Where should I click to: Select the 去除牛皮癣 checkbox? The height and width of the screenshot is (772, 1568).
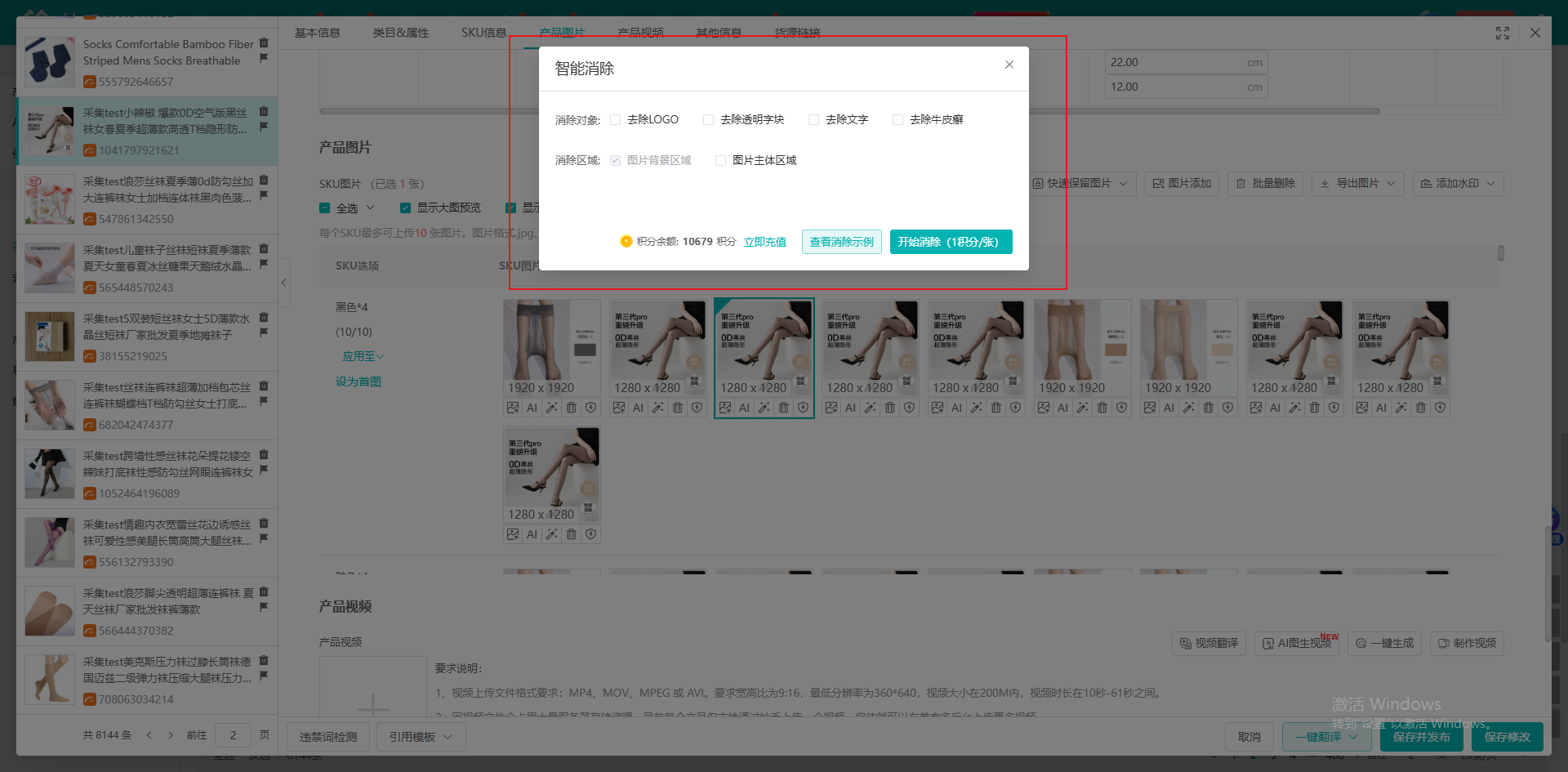point(898,119)
